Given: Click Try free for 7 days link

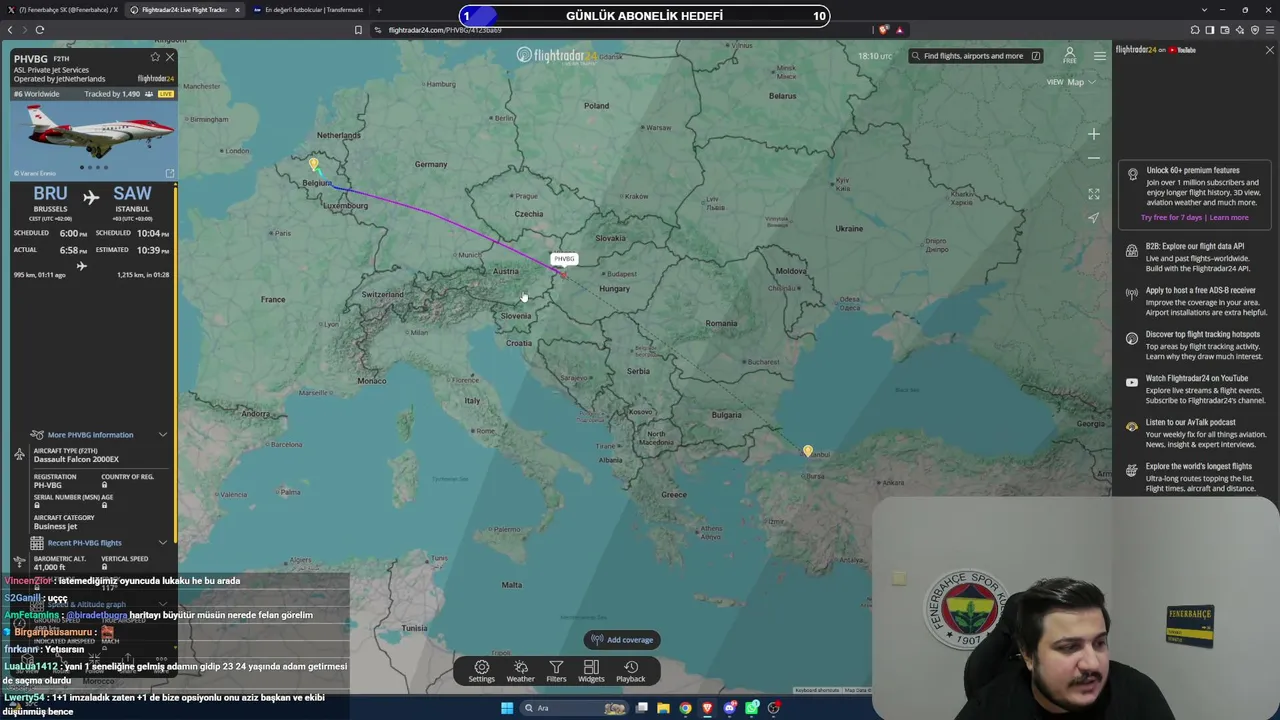Looking at the screenshot, I should (1172, 217).
